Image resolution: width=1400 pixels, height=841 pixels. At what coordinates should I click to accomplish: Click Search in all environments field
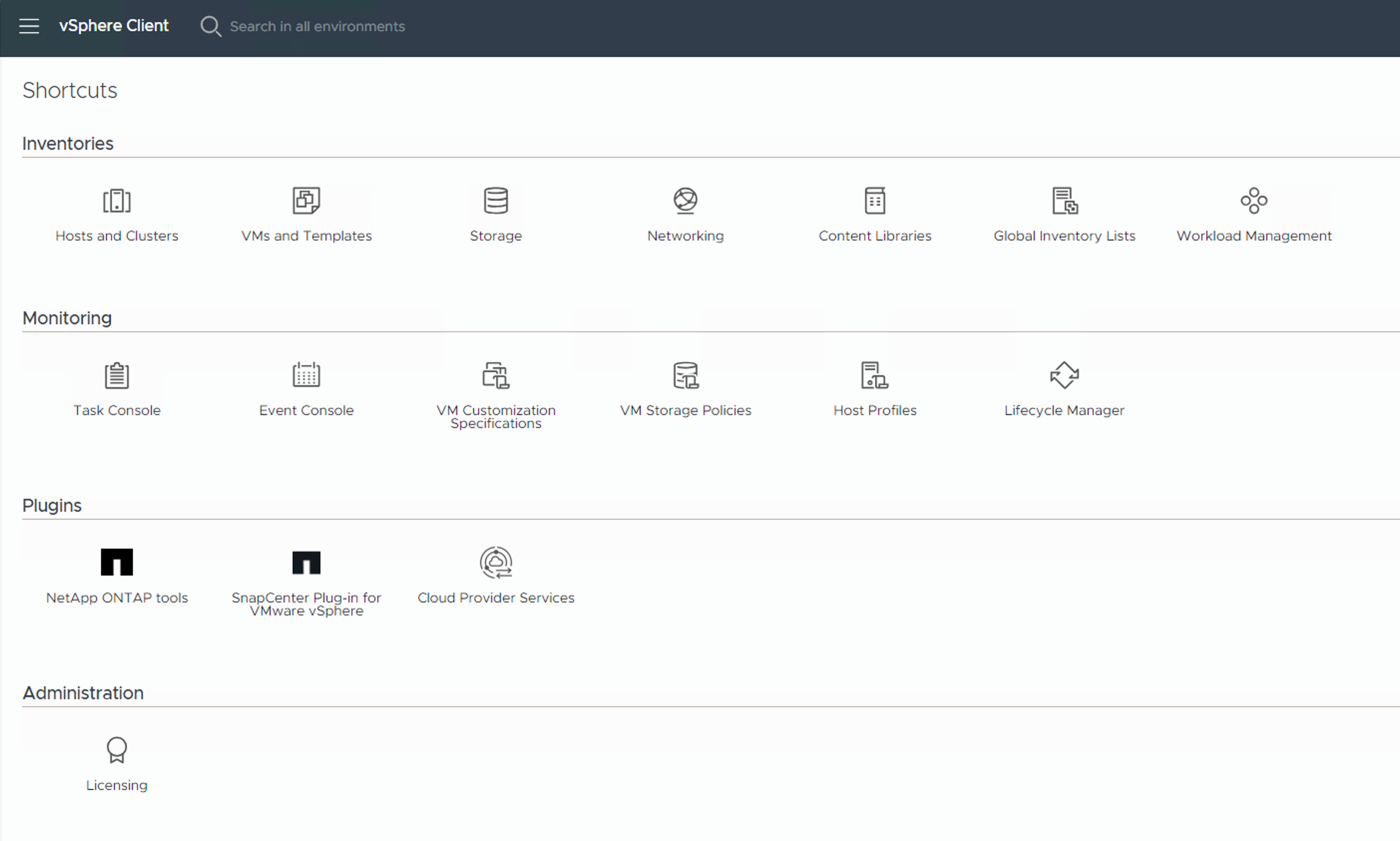click(x=317, y=26)
